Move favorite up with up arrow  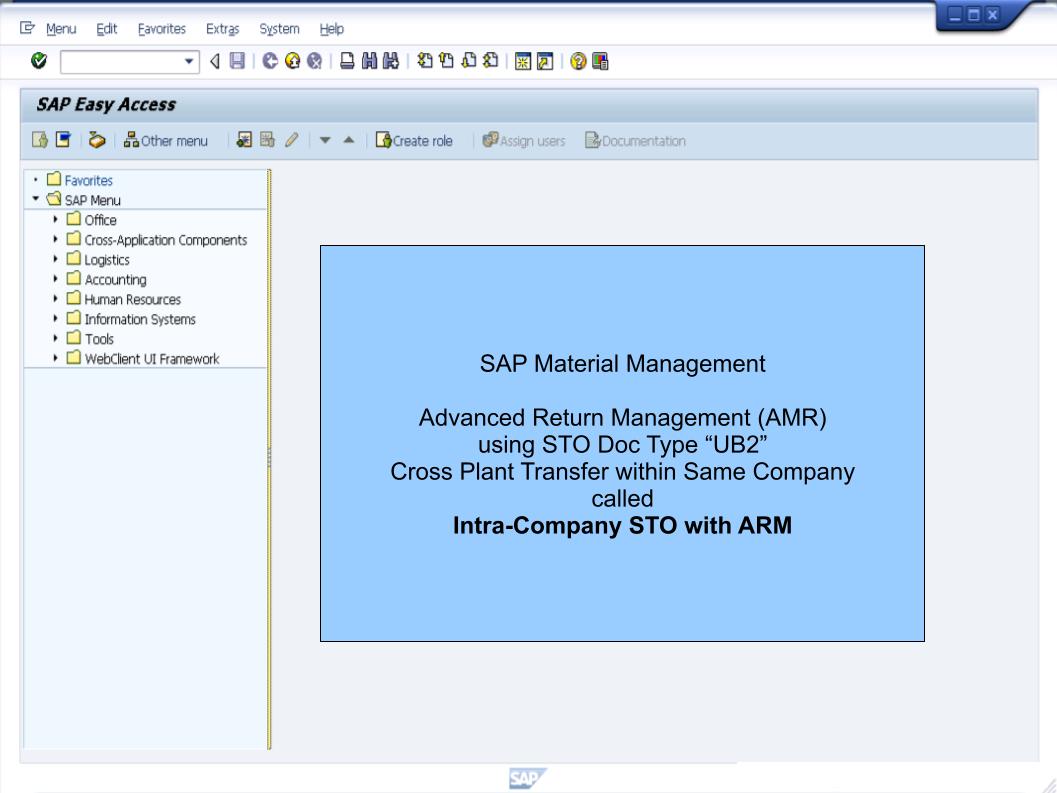[349, 140]
